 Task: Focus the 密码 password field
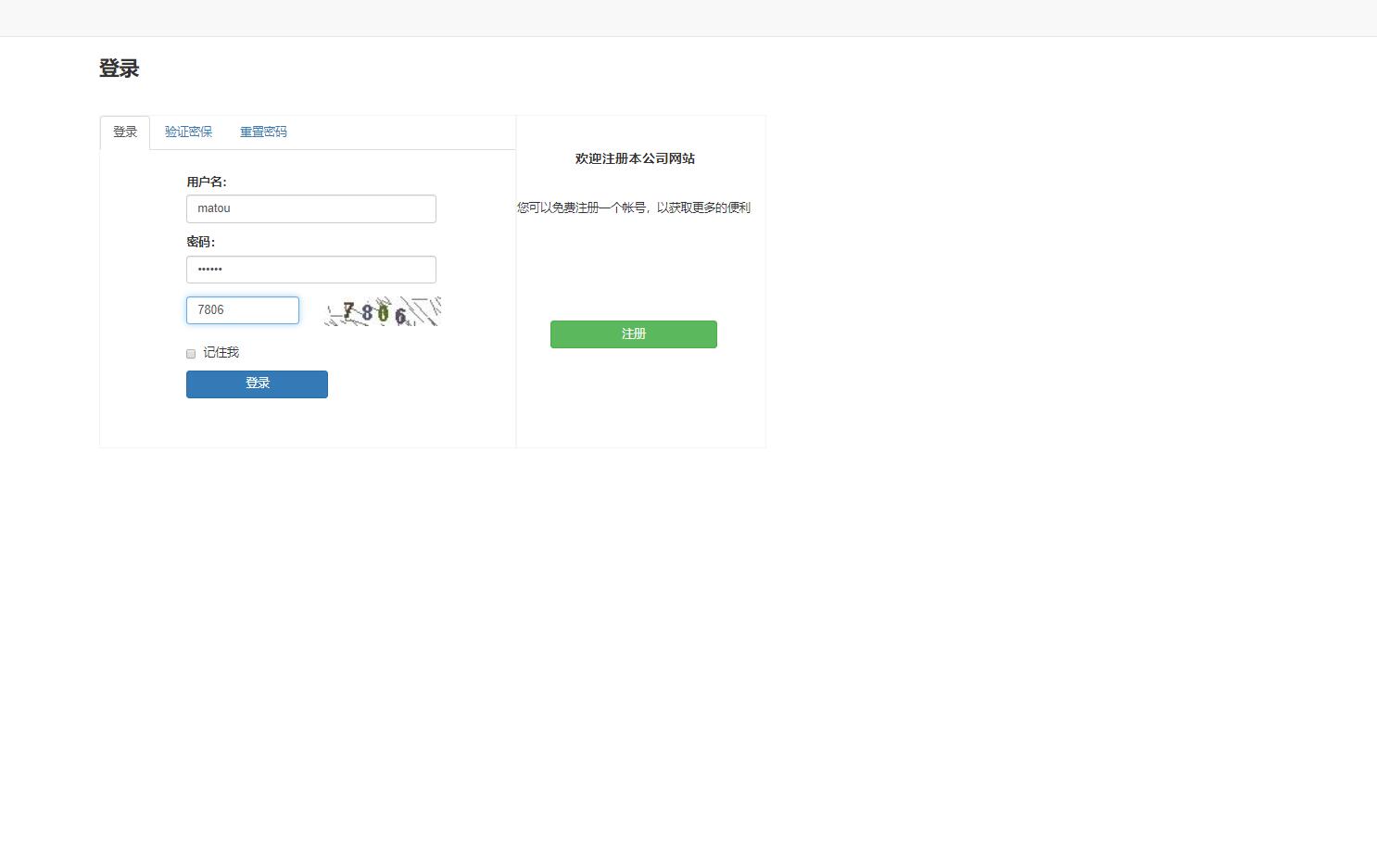[311, 270]
